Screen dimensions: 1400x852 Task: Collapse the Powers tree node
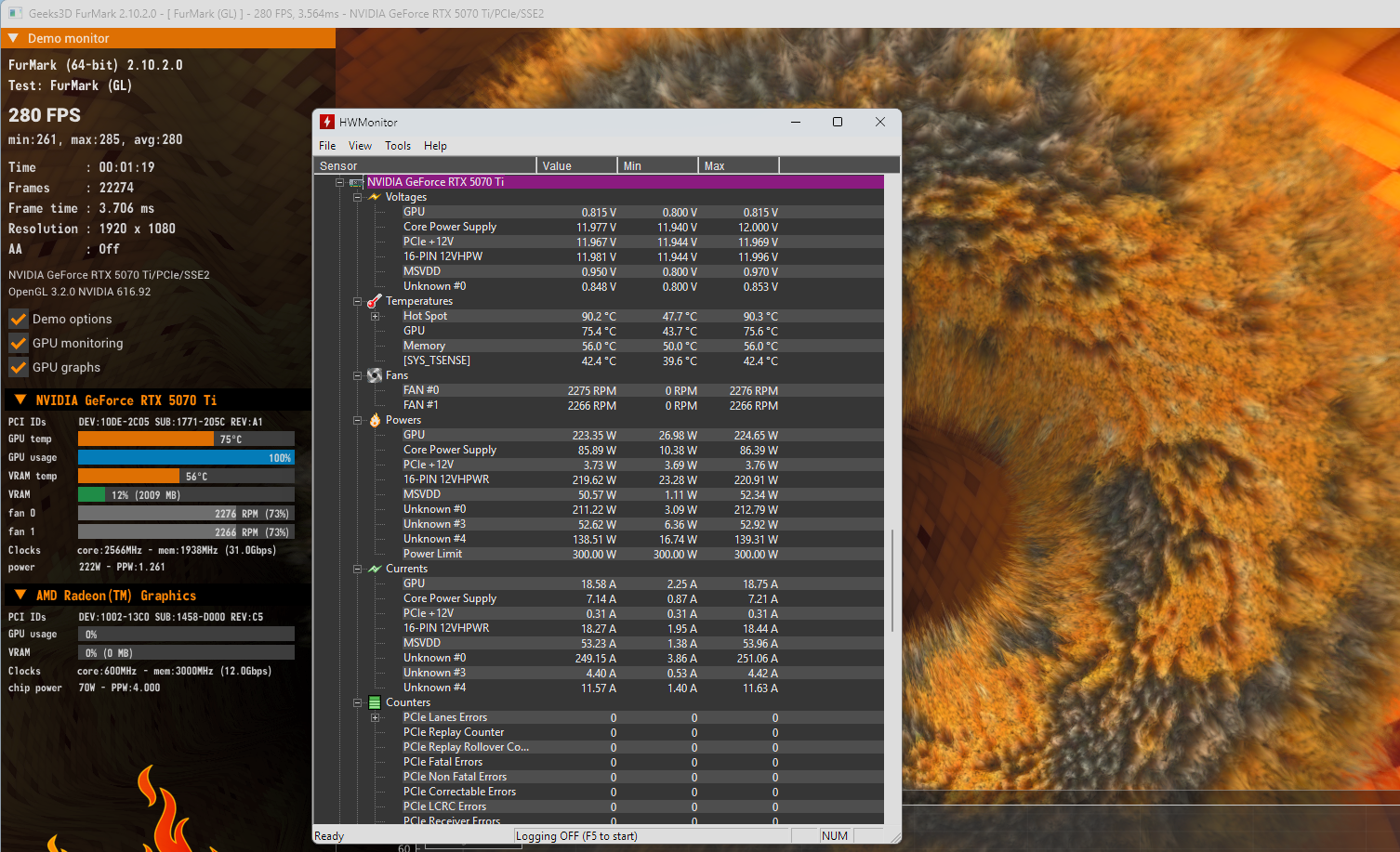click(357, 420)
